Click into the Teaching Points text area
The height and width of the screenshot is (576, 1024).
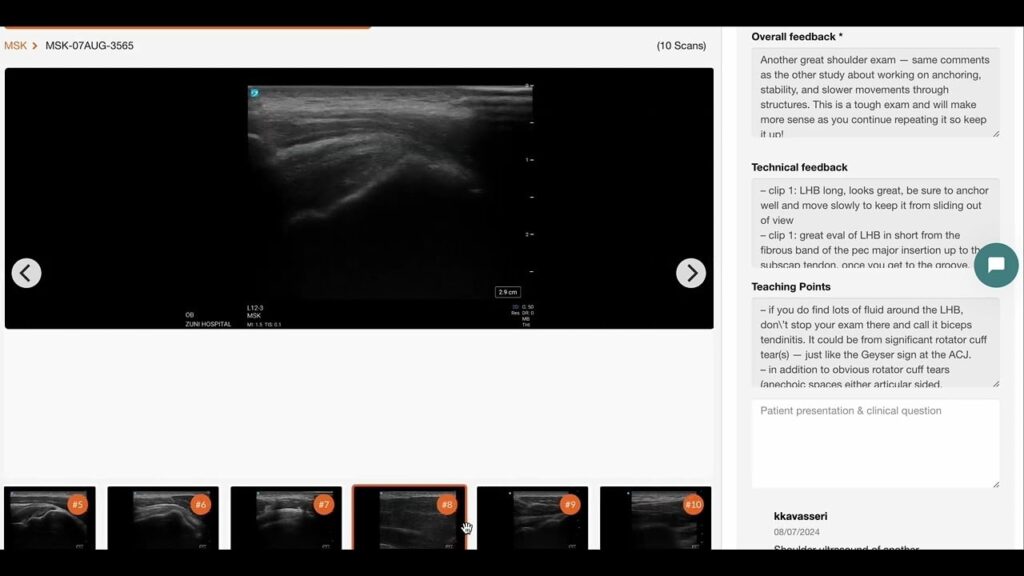(x=875, y=343)
